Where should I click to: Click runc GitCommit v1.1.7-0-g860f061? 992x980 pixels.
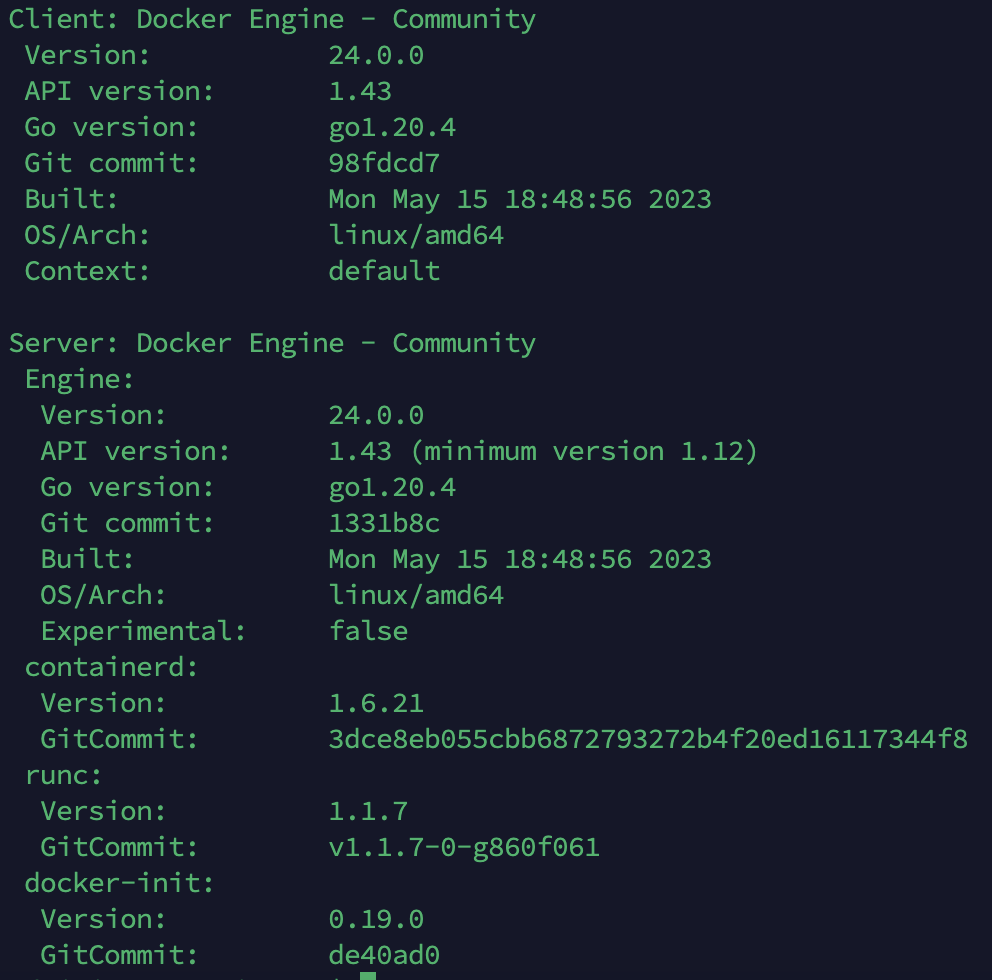(x=464, y=848)
